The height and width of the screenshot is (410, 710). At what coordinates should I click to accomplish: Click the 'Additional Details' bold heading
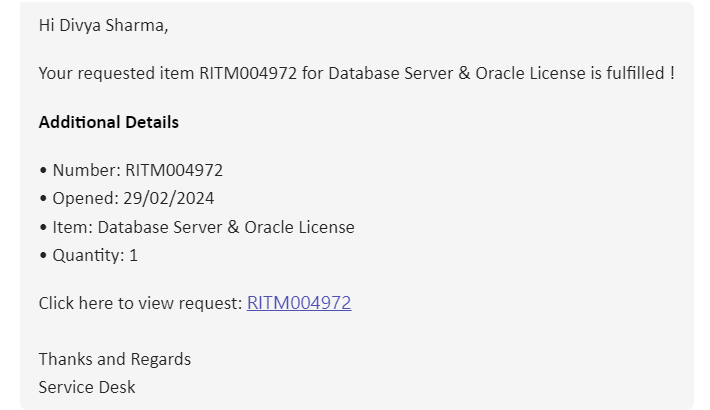(x=109, y=122)
